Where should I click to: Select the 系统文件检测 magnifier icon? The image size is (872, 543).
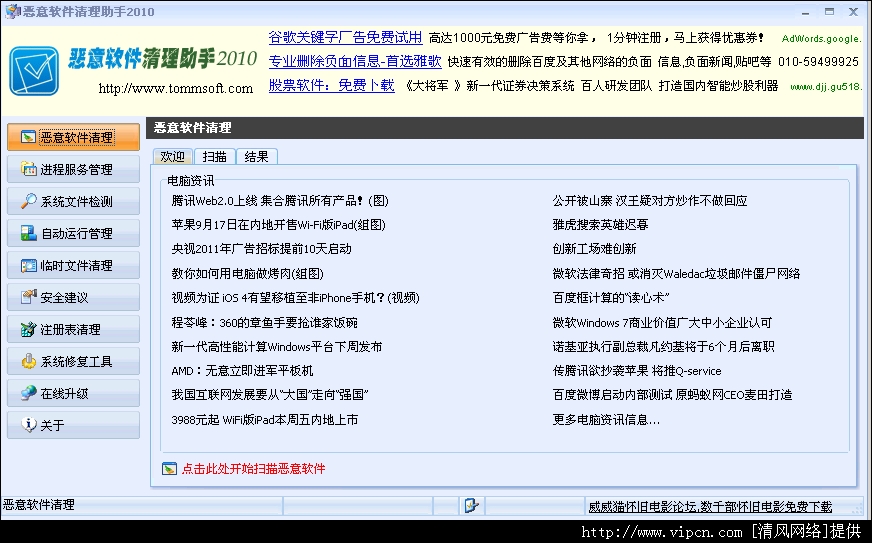pyautogui.click(x=29, y=201)
